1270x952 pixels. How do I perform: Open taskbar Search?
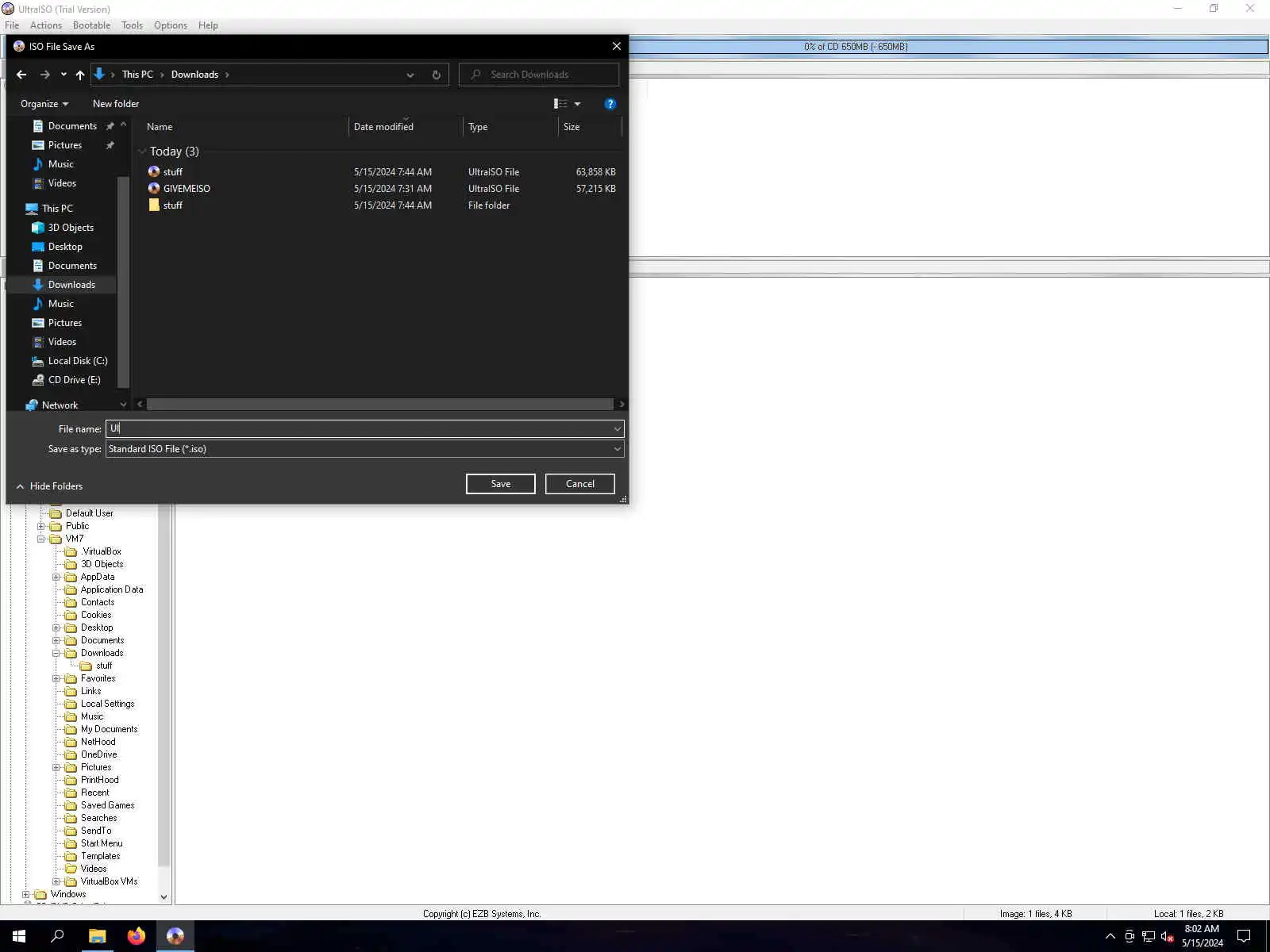click(x=57, y=936)
